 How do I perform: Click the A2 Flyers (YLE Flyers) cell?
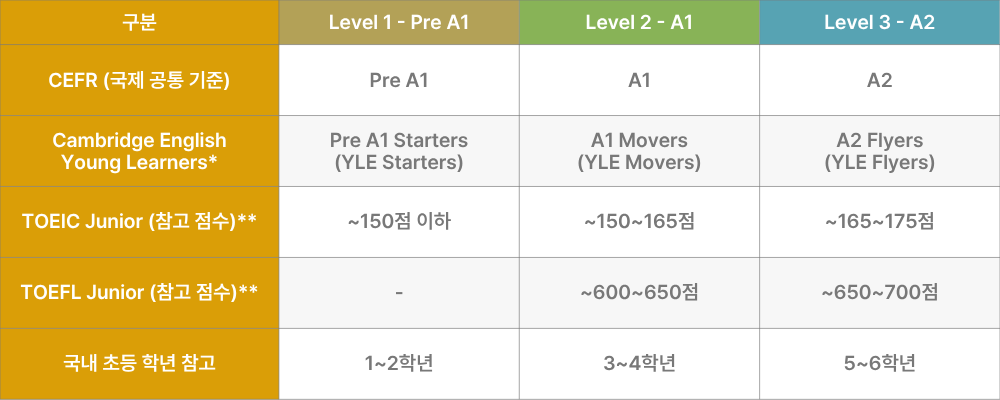pyautogui.click(x=879, y=151)
